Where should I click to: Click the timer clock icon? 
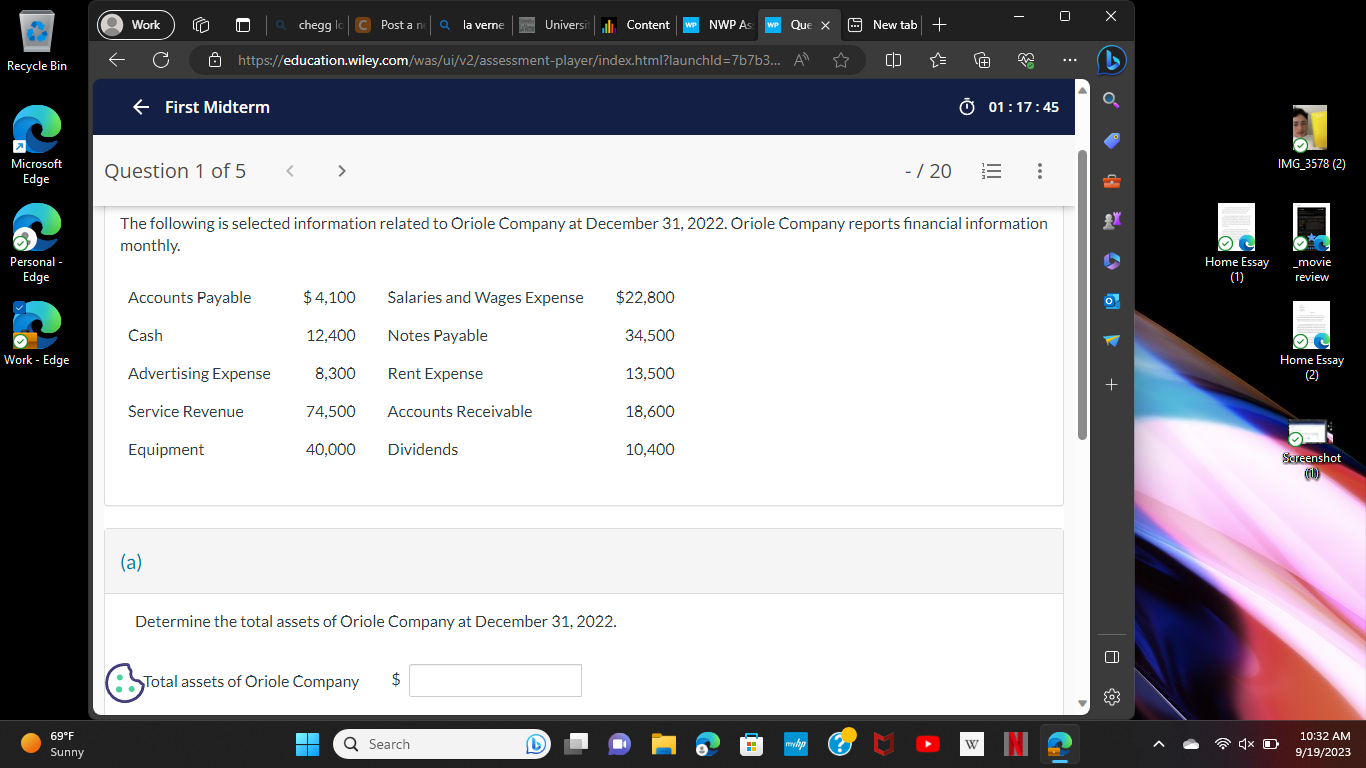tap(966, 107)
